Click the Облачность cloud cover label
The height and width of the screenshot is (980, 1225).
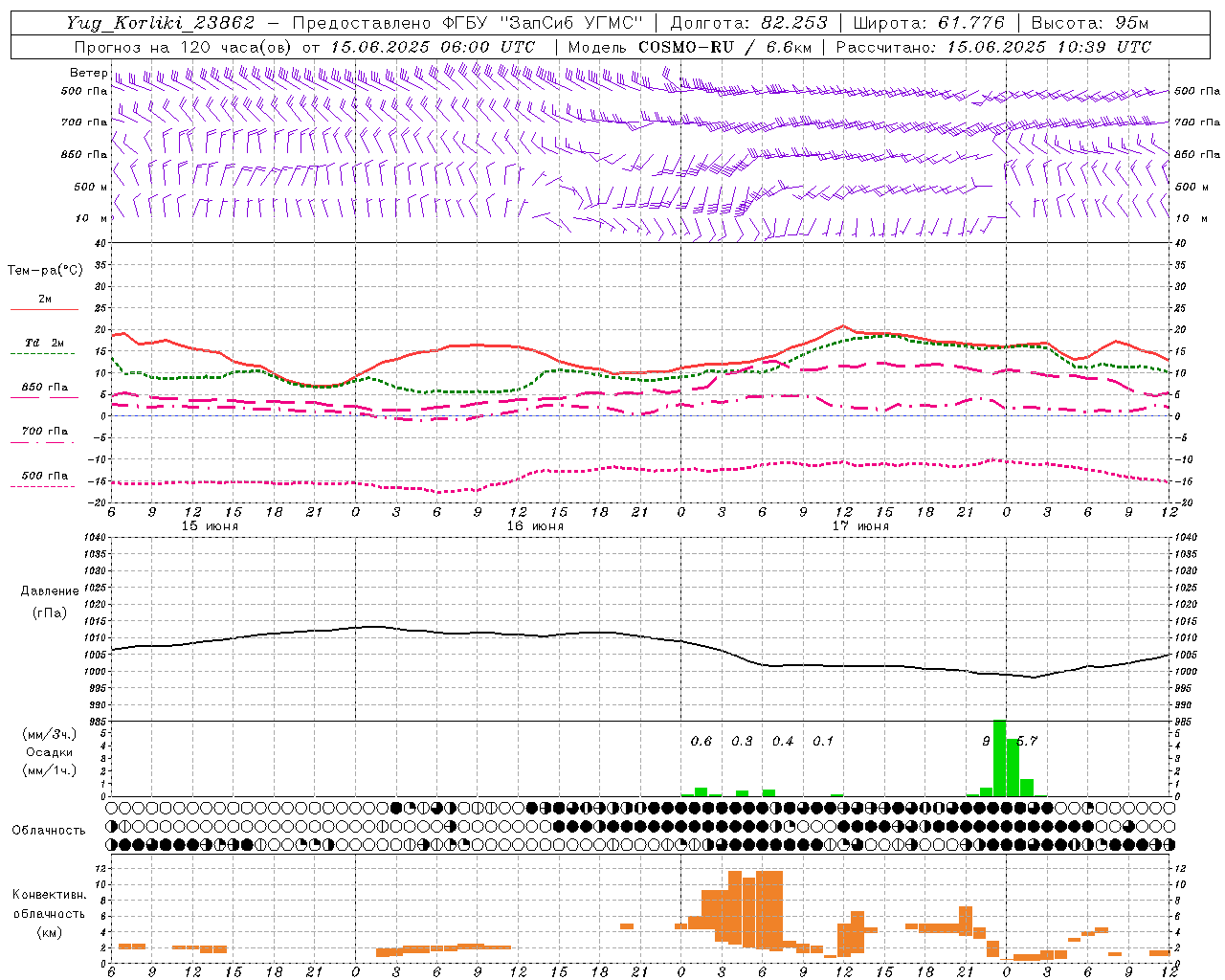click(49, 830)
